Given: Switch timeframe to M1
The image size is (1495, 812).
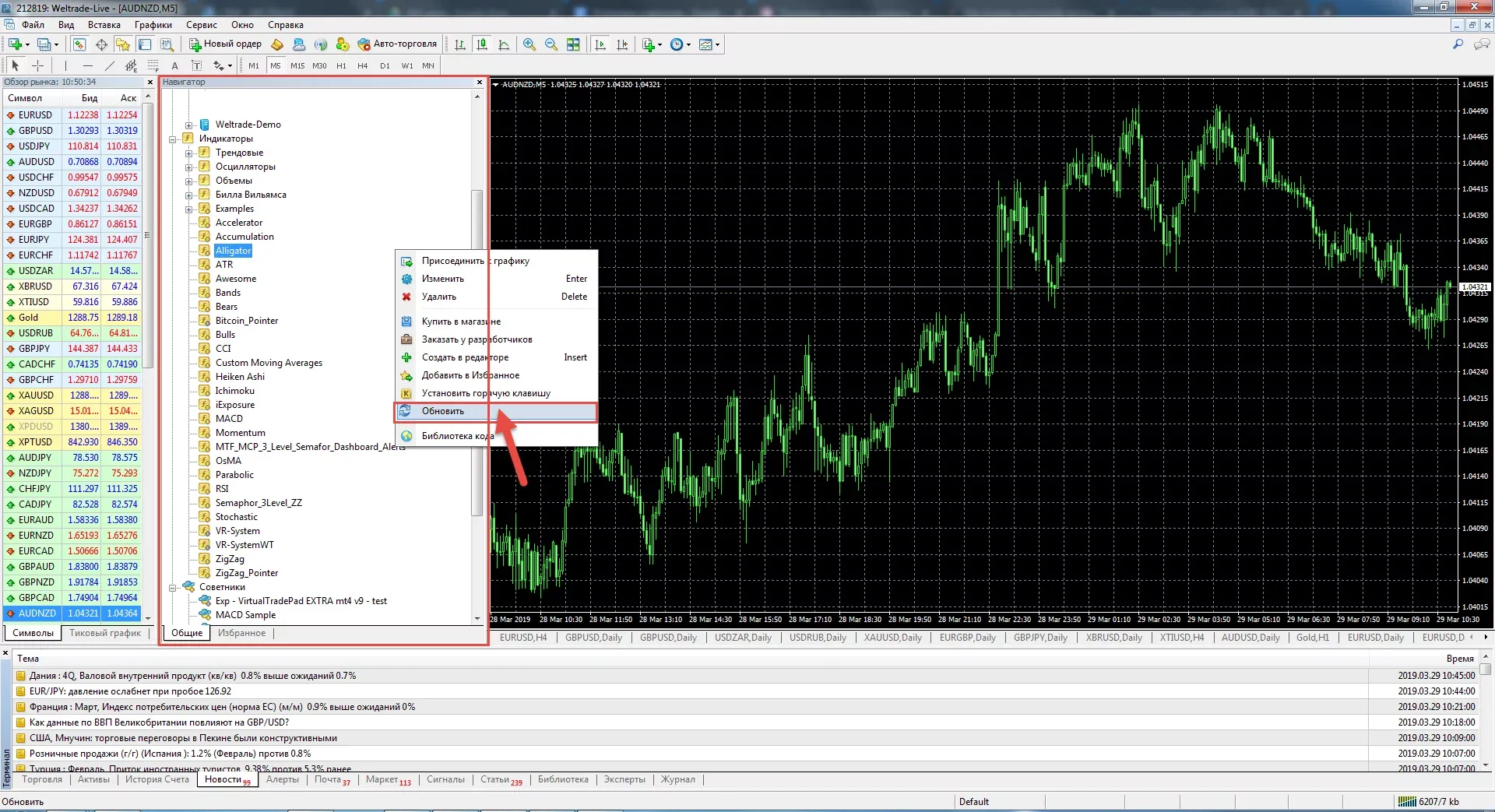Looking at the screenshot, I should (254, 65).
